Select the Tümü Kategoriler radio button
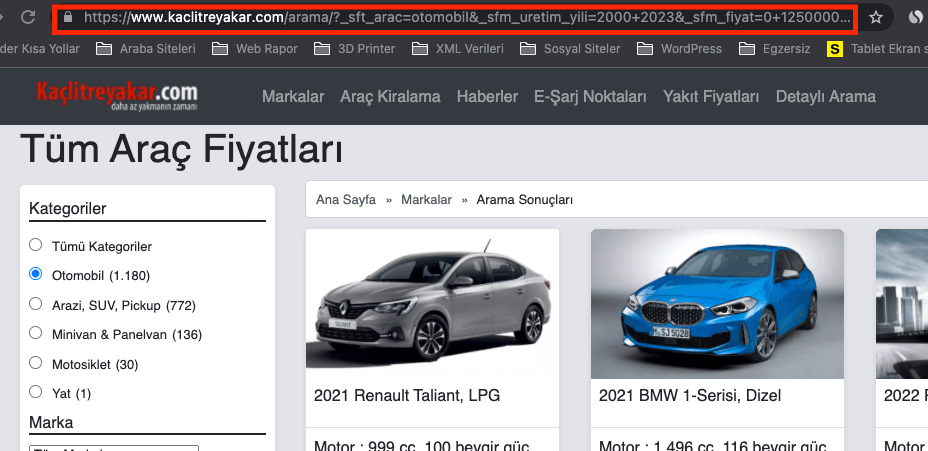Screen dimensions: 928x451 coord(36,245)
